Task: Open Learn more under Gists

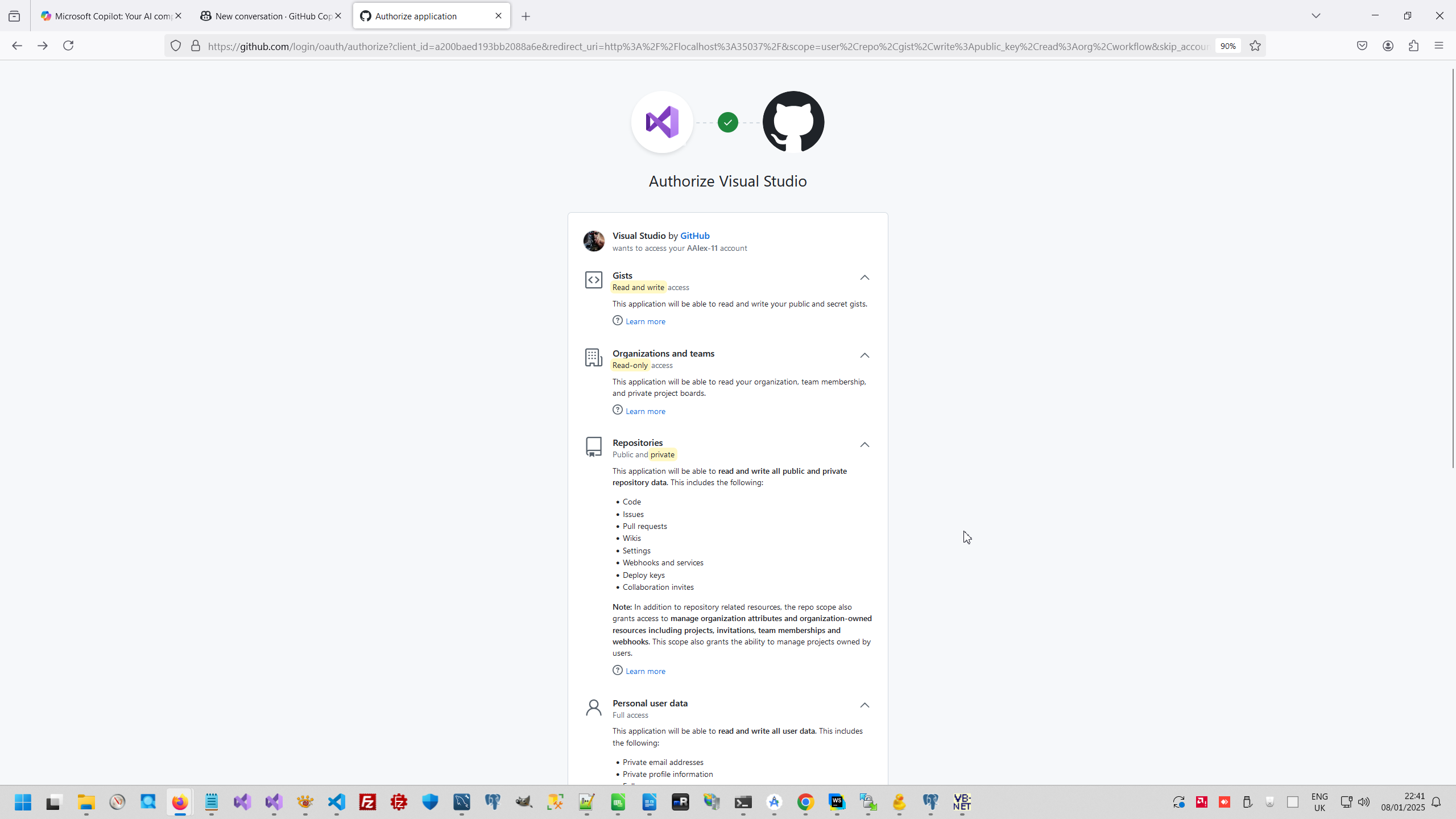Action: [x=645, y=321]
